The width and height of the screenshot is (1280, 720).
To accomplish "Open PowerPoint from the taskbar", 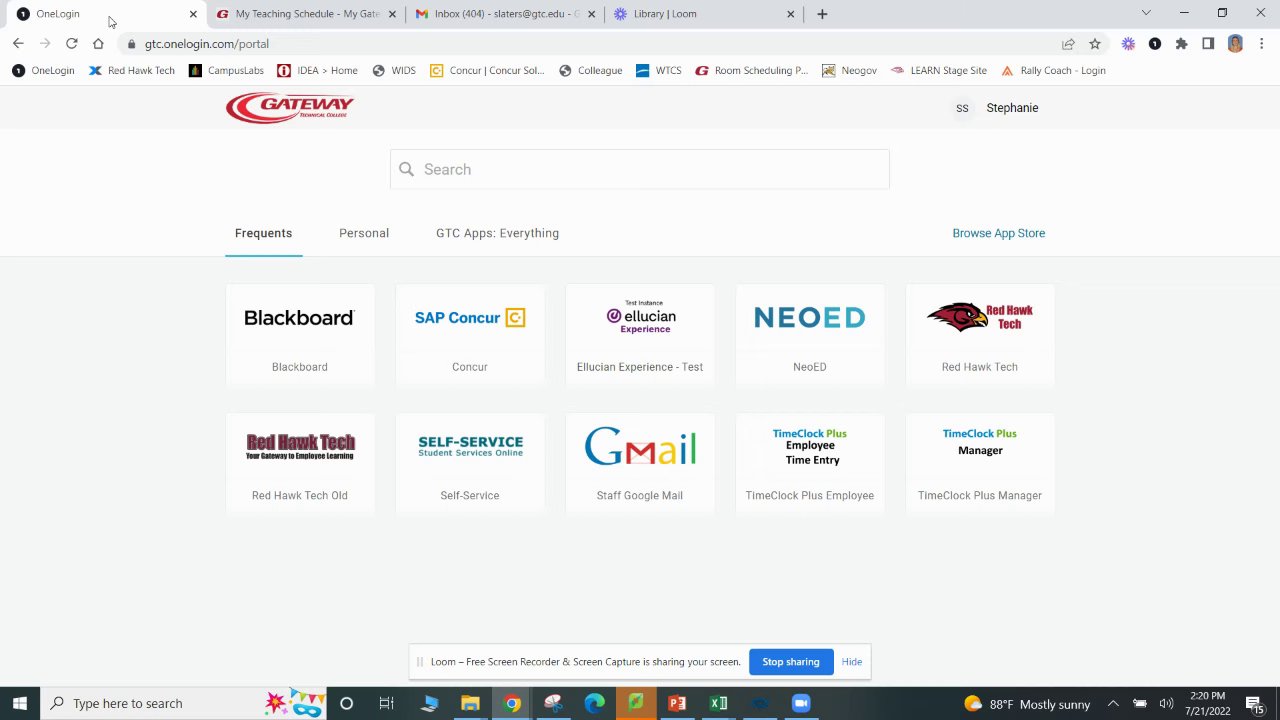I will (677, 703).
